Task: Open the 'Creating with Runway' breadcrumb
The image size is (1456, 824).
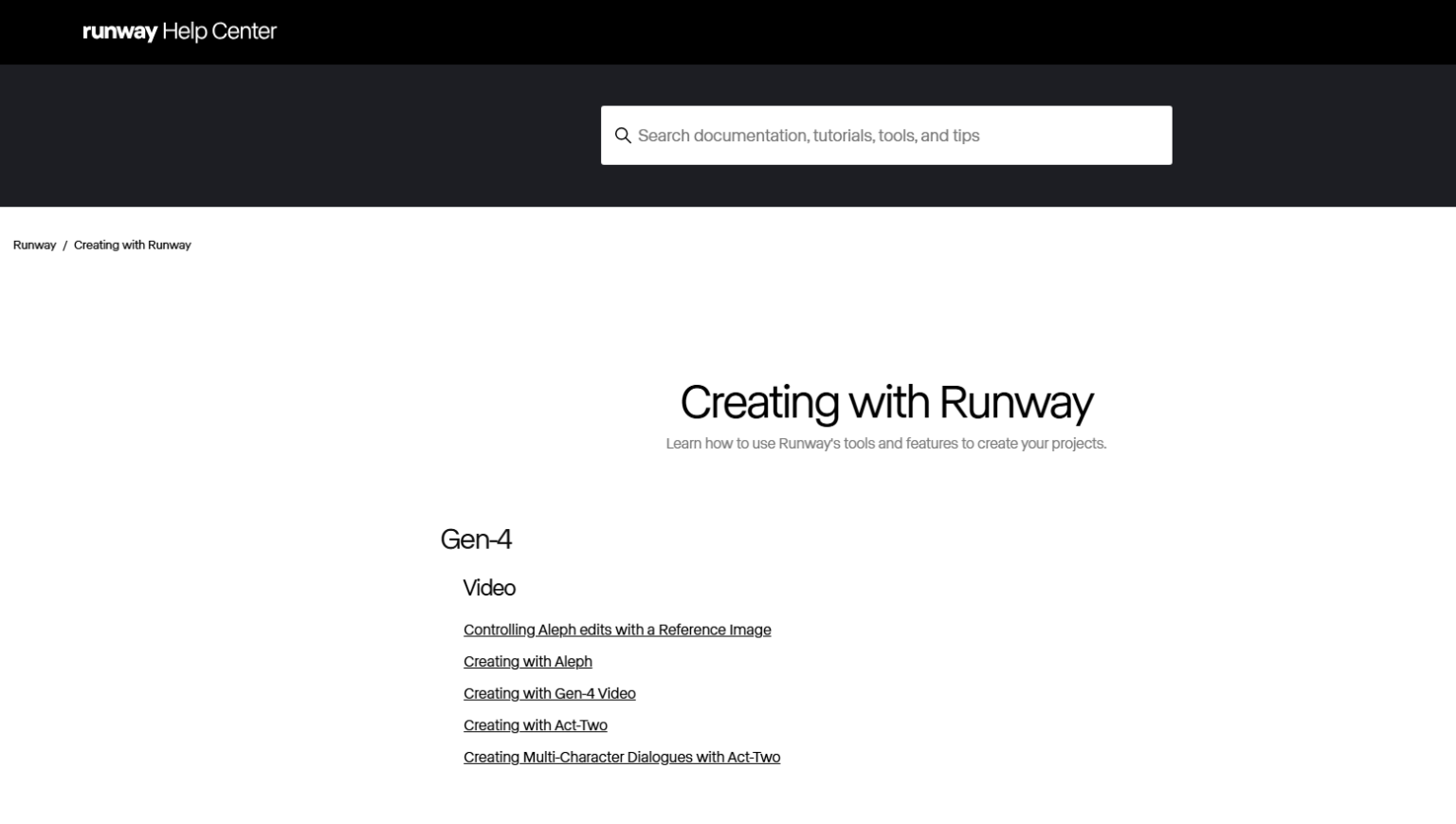Action: coord(132,245)
